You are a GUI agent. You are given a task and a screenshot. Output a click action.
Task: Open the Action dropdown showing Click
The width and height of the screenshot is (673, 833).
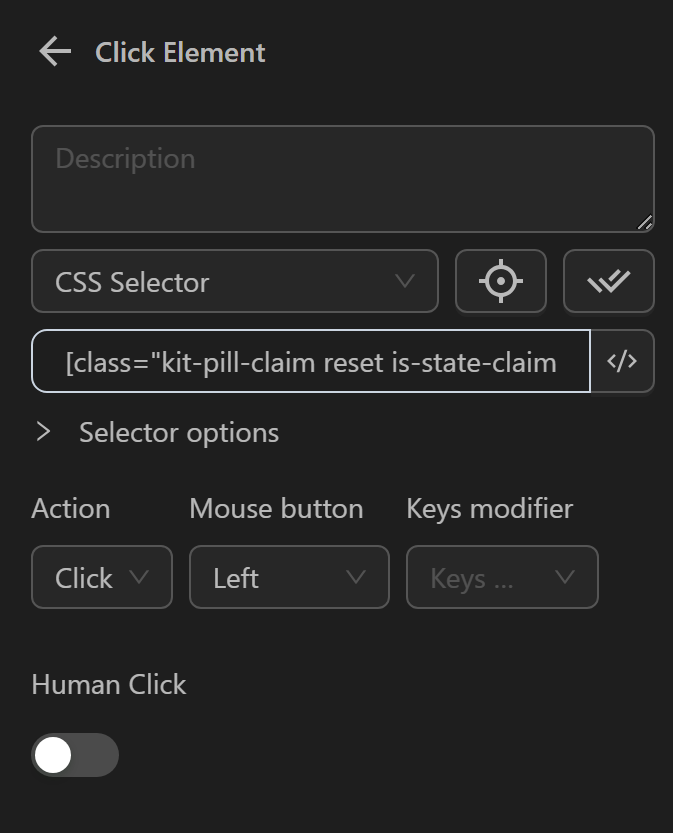(x=101, y=577)
